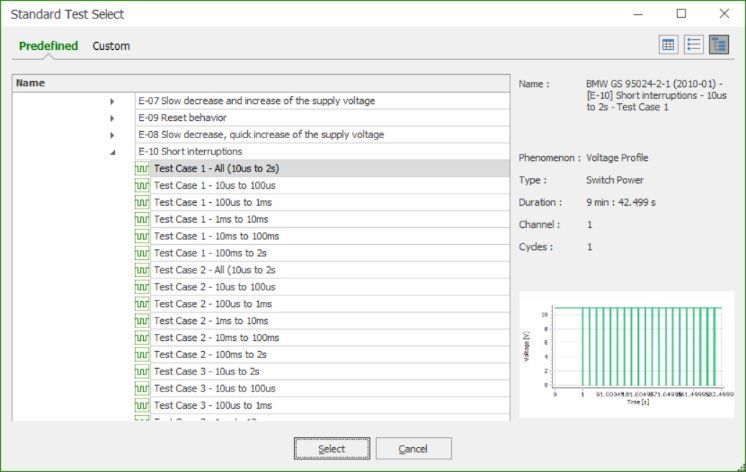Expand E-08 Slow decrease, quick increase node

point(112,135)
